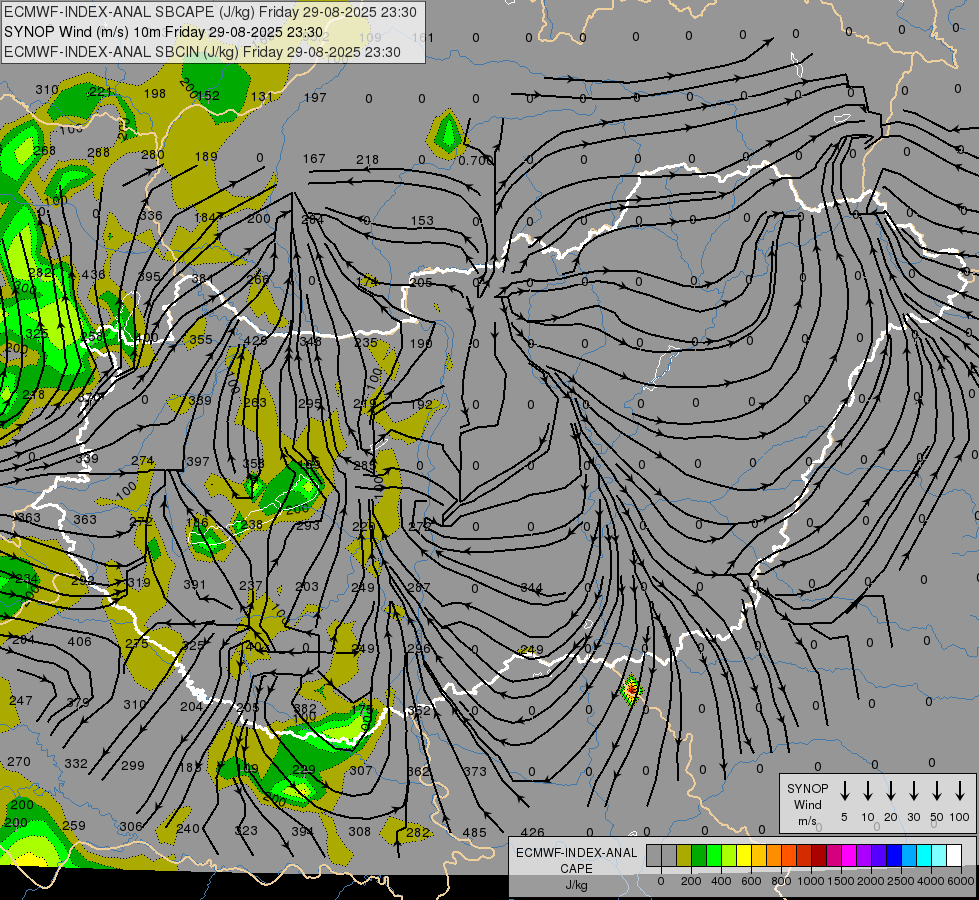The image size is (979, 900).
Task: Click the '259' value on the map
Action: point(74,825)
